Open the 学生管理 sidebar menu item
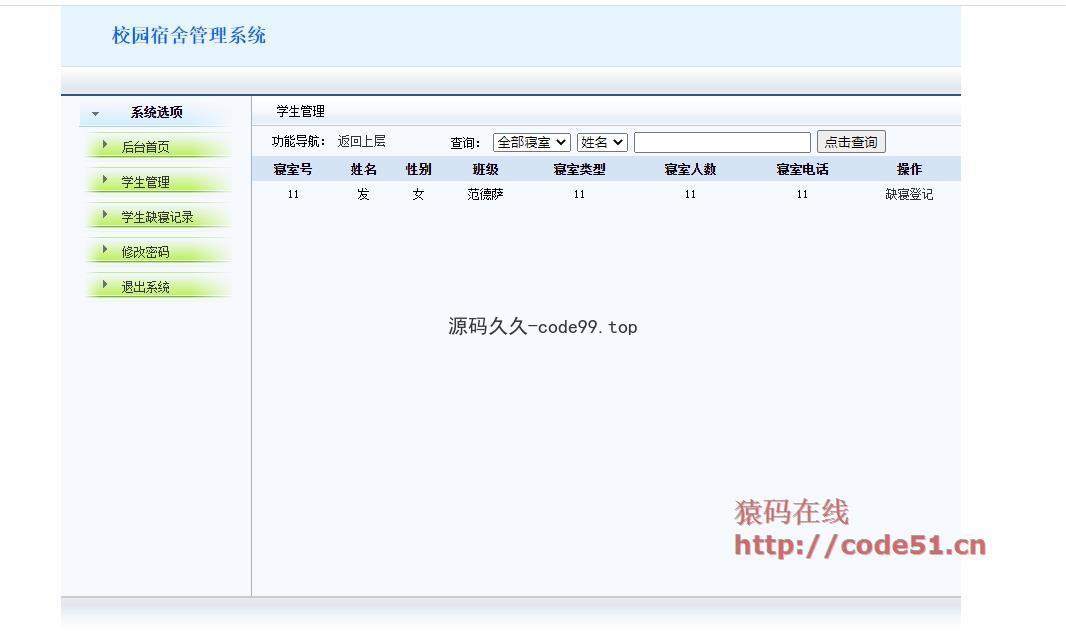Viewport: 1066px width, 633px height. [146, 182]
